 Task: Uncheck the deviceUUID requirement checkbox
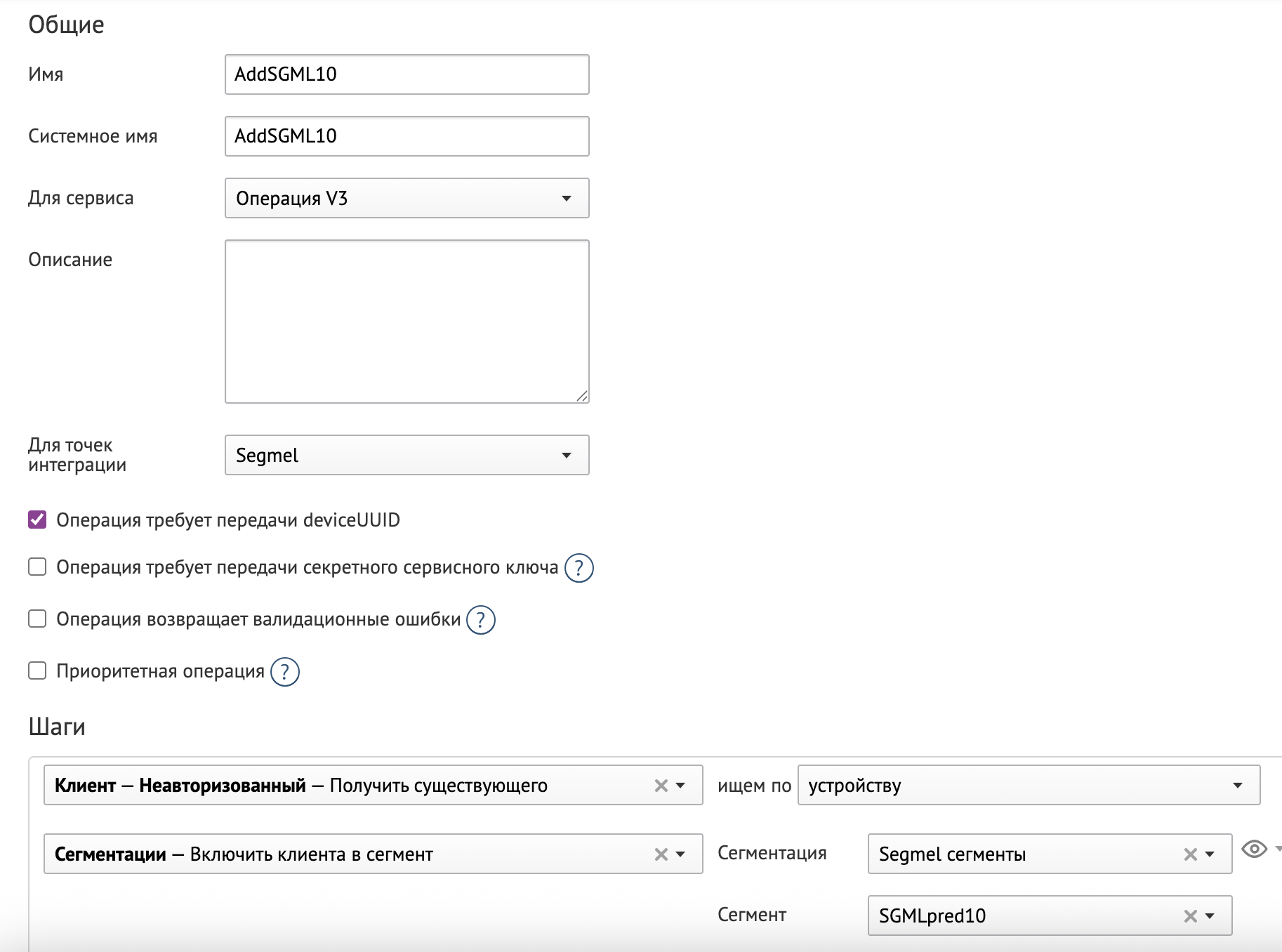pos(37,520)
